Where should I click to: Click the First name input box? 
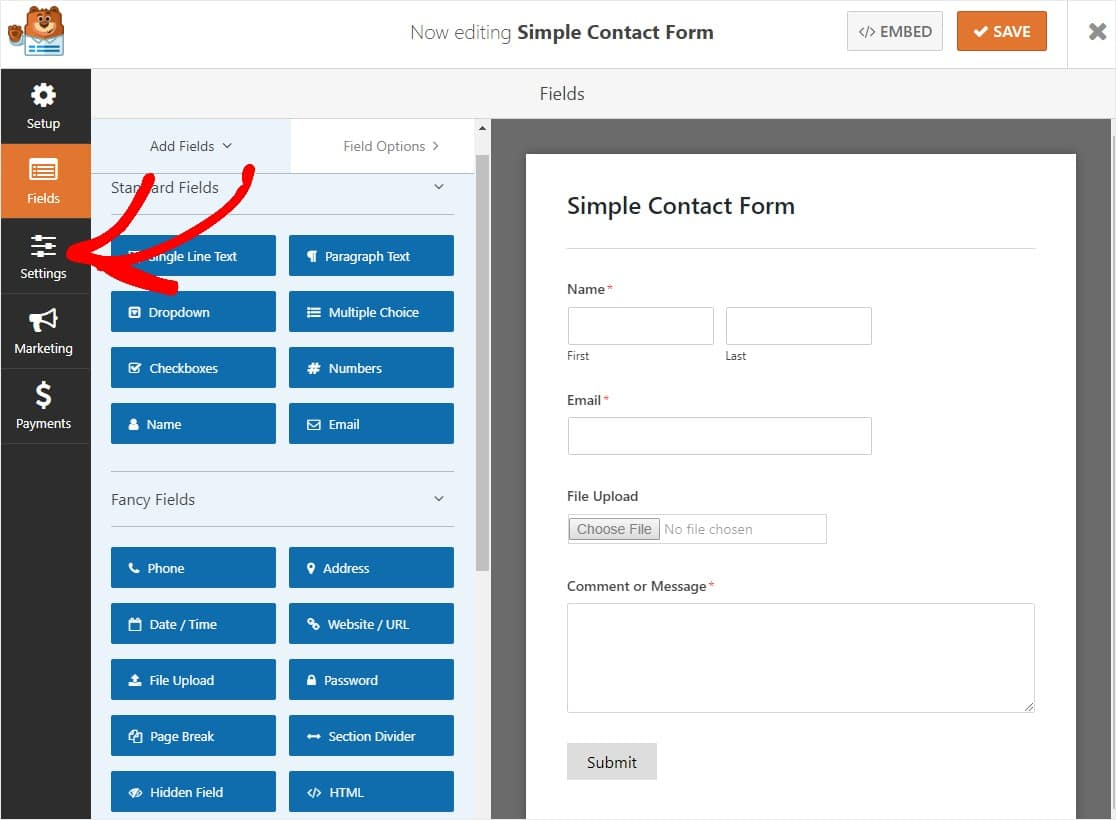click(641, 326)
